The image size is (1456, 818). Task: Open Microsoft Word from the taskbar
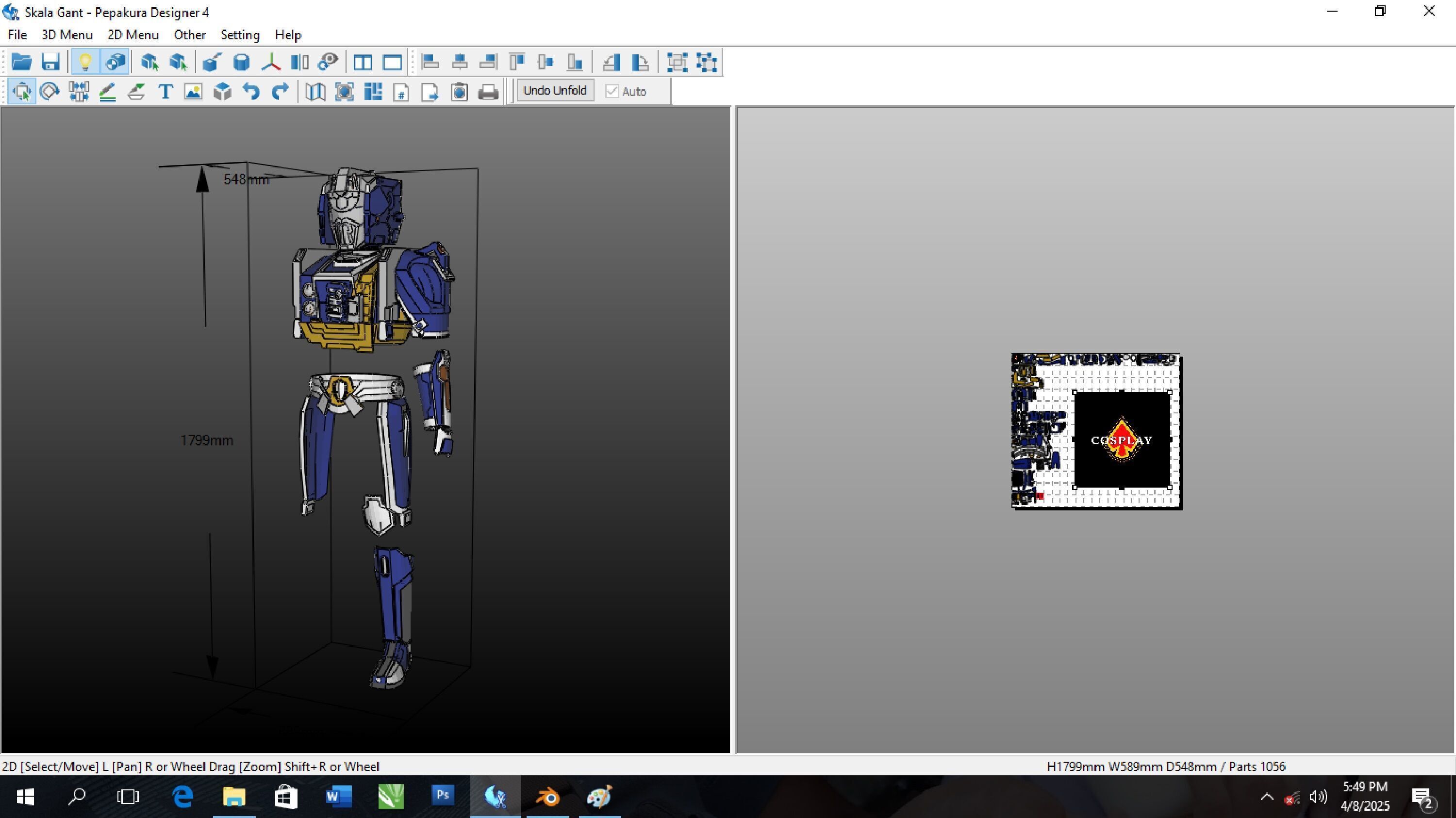pyautogui.click(x=339, y=797)
